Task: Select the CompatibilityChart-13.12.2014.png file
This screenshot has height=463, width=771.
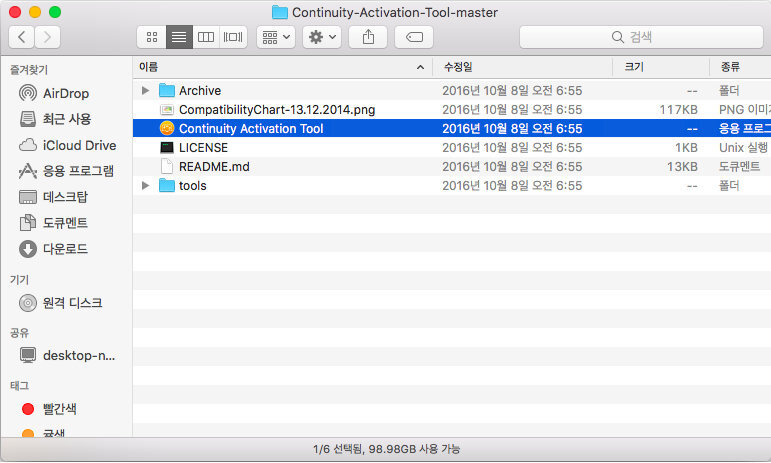Action: (x=277, y=110)
